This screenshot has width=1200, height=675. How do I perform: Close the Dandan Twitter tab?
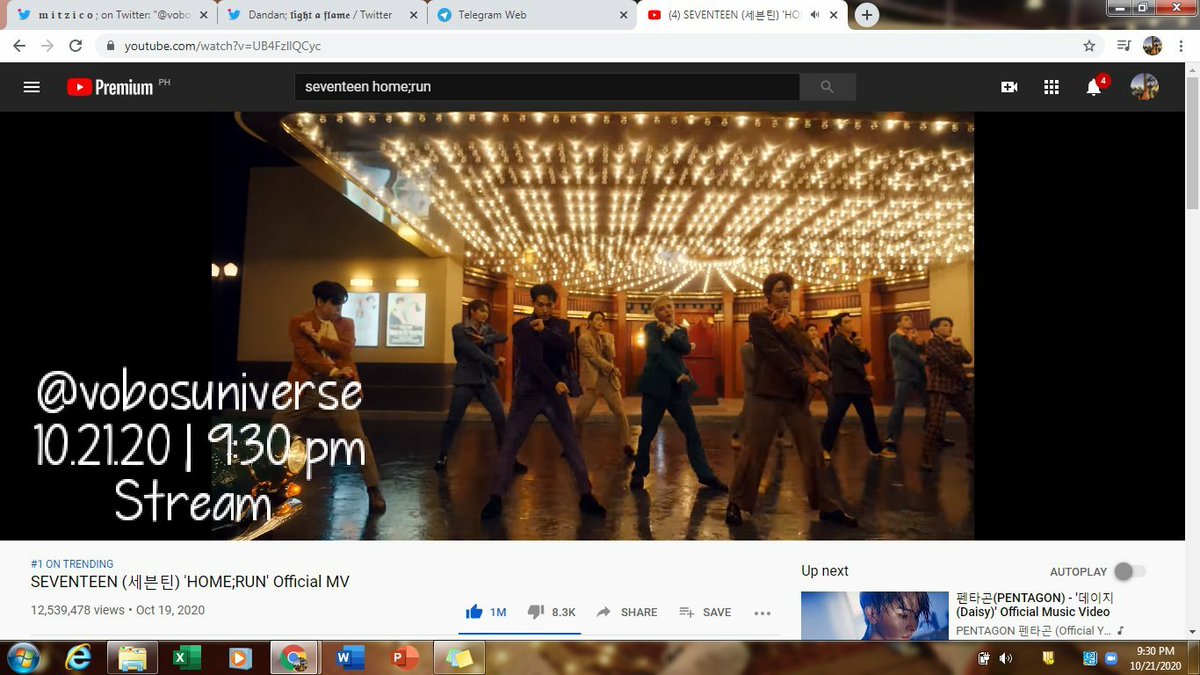click(412, 15)
